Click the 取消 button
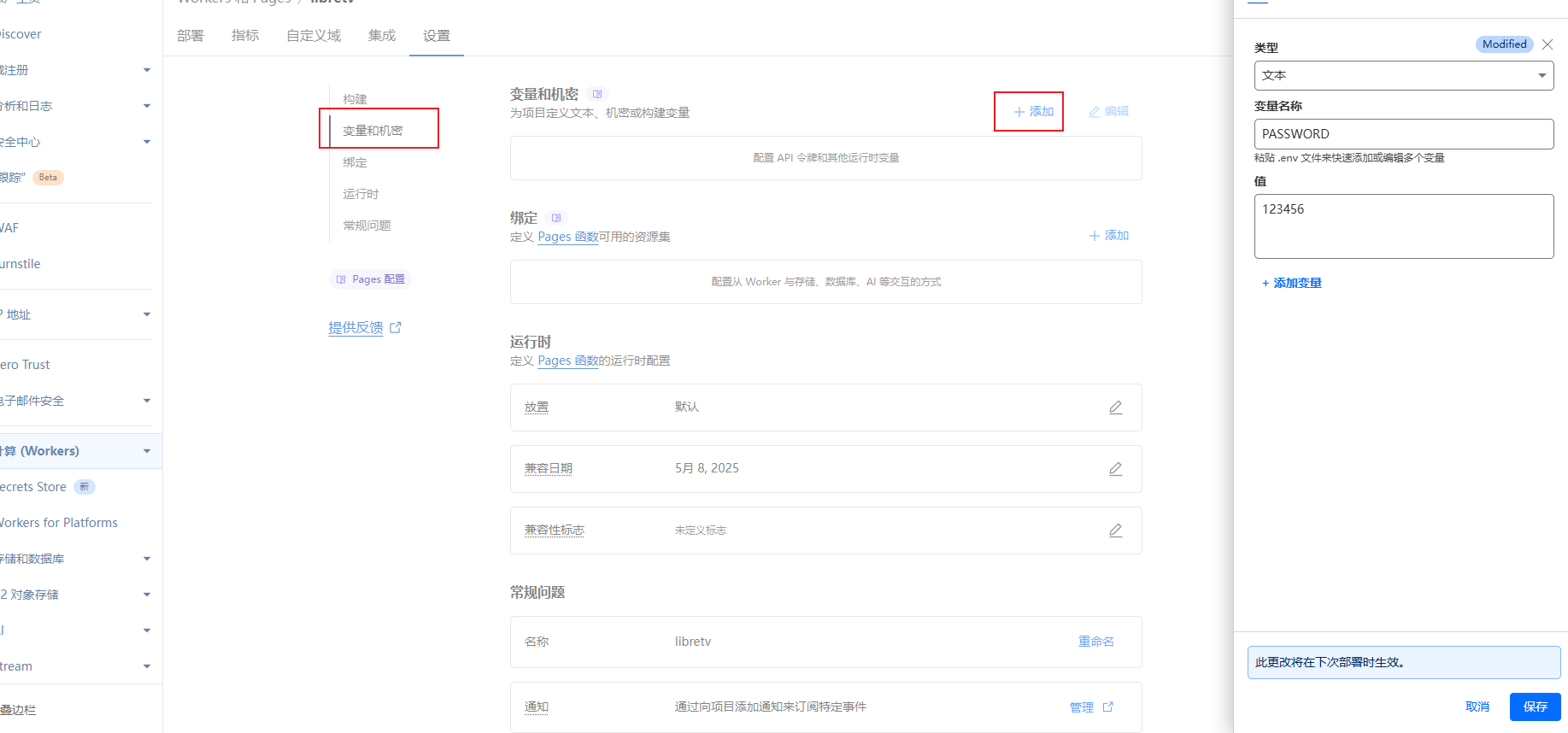 [1477, 707]
